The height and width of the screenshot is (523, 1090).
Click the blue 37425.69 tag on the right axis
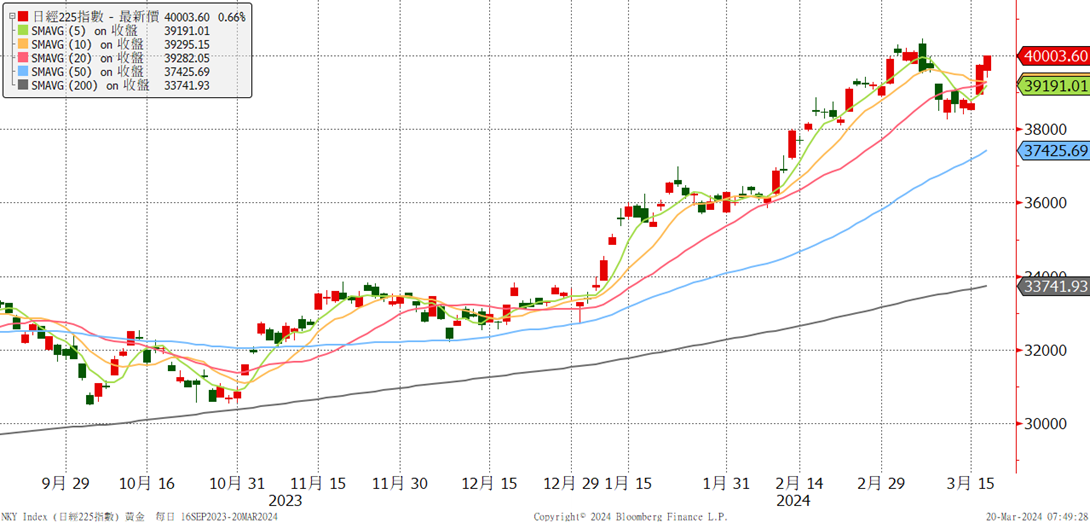(x=1053, y=150)
